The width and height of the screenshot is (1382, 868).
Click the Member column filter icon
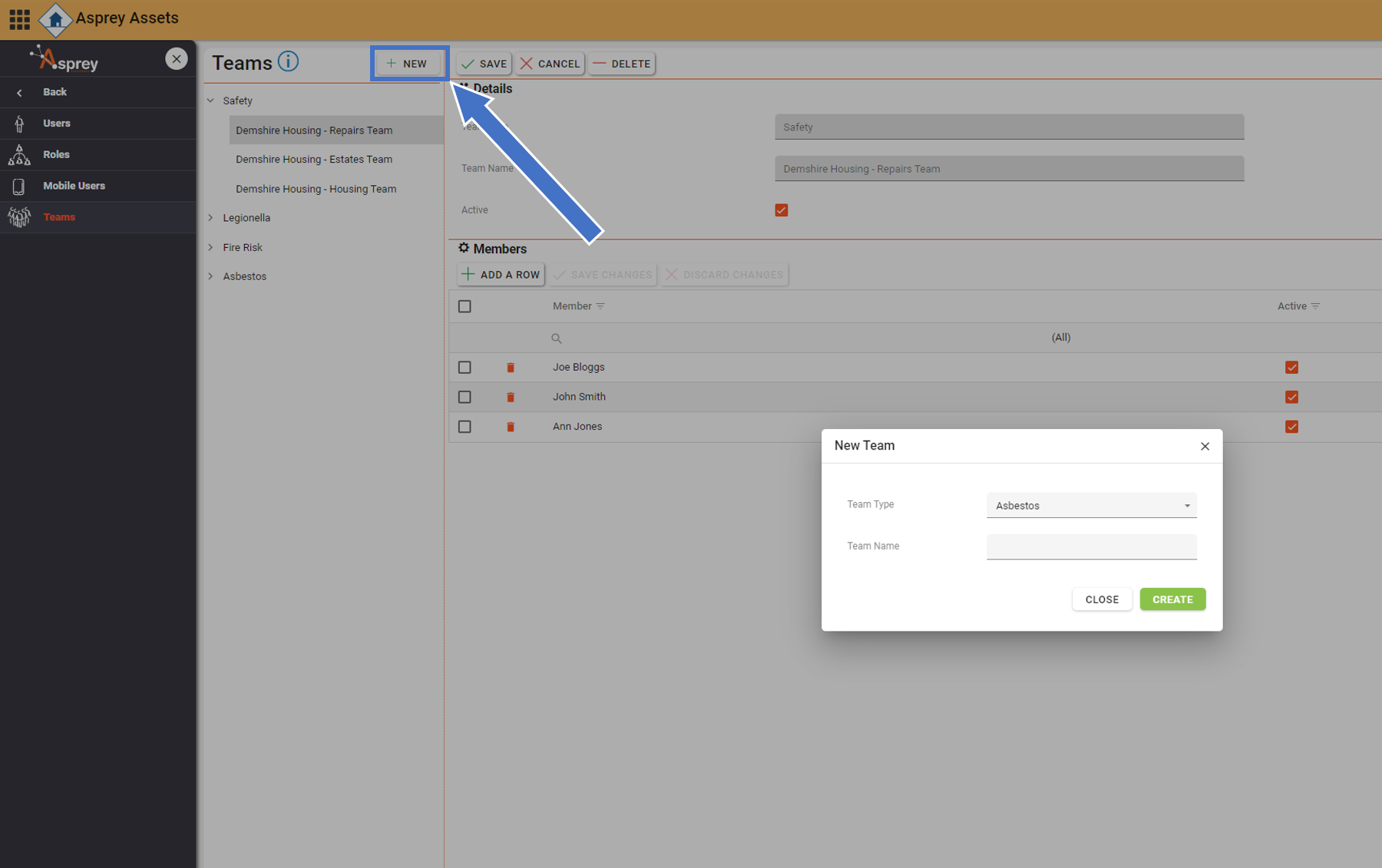pos(600,306)
